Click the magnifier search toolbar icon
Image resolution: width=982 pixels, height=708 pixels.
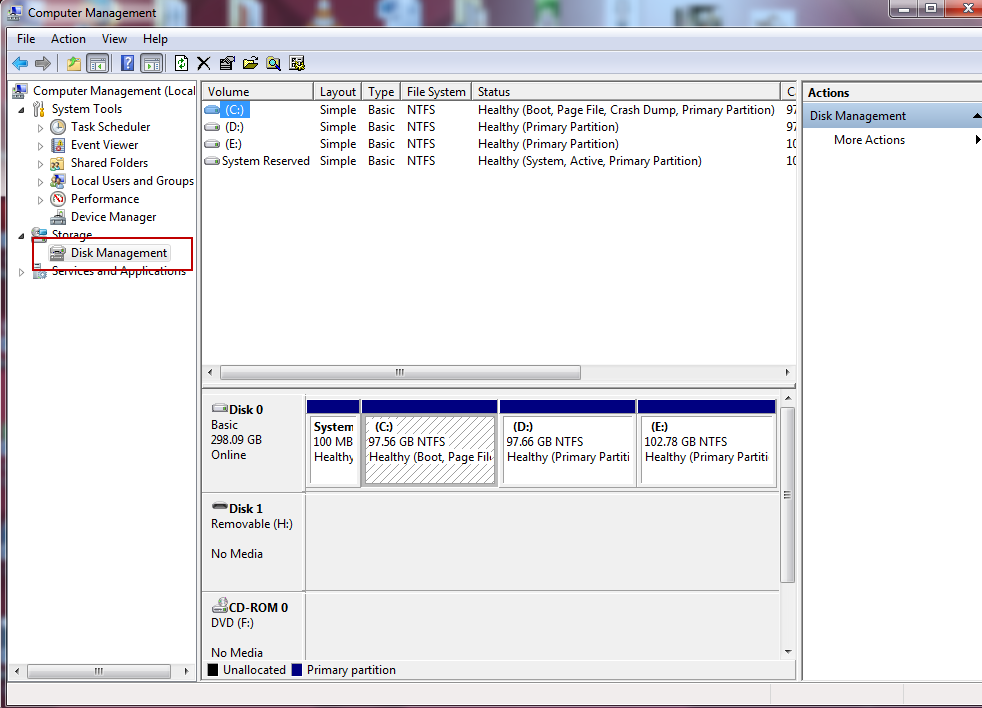(x=273, y=62)
